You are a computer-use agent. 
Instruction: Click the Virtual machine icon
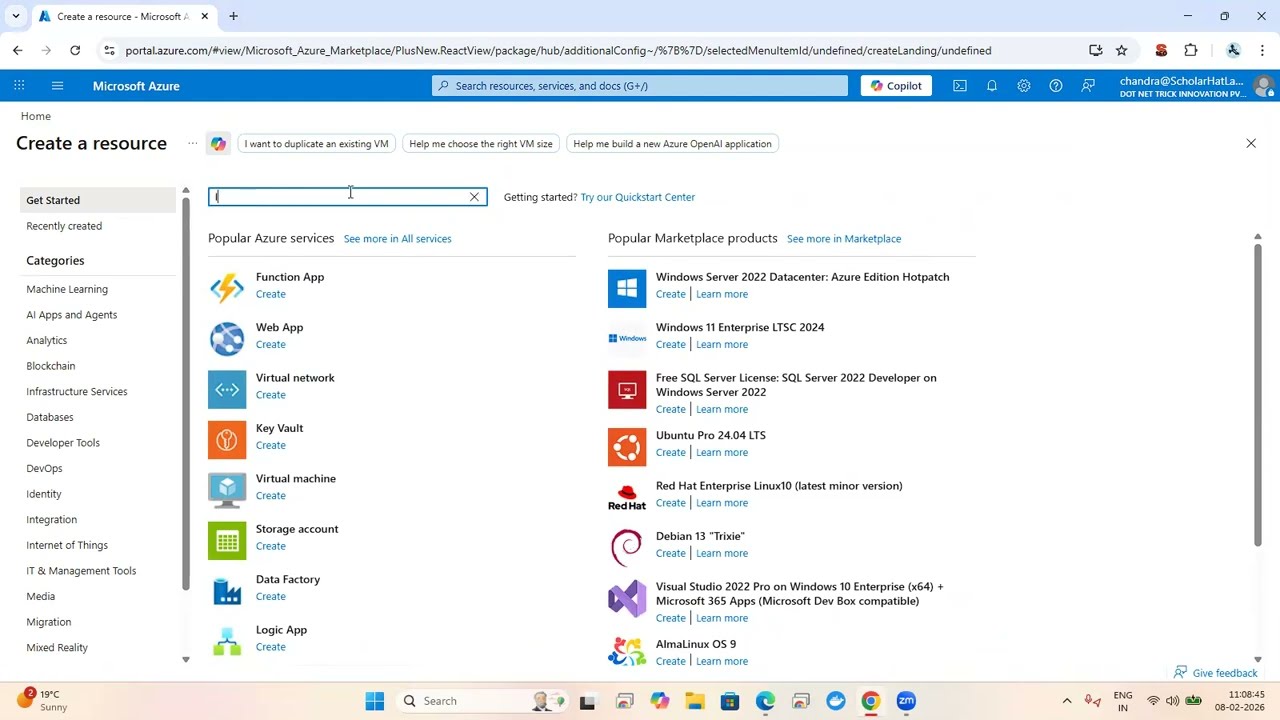(227, 490)
